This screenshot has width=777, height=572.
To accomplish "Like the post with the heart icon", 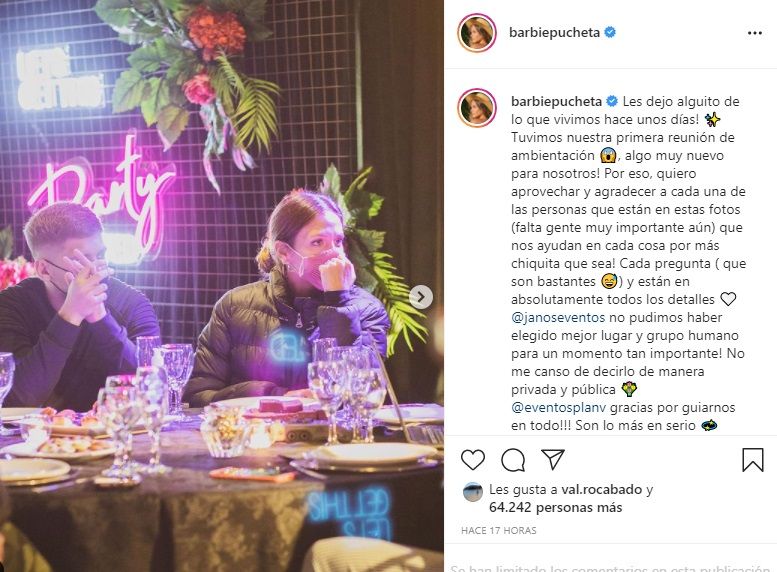I will [473, 459].
